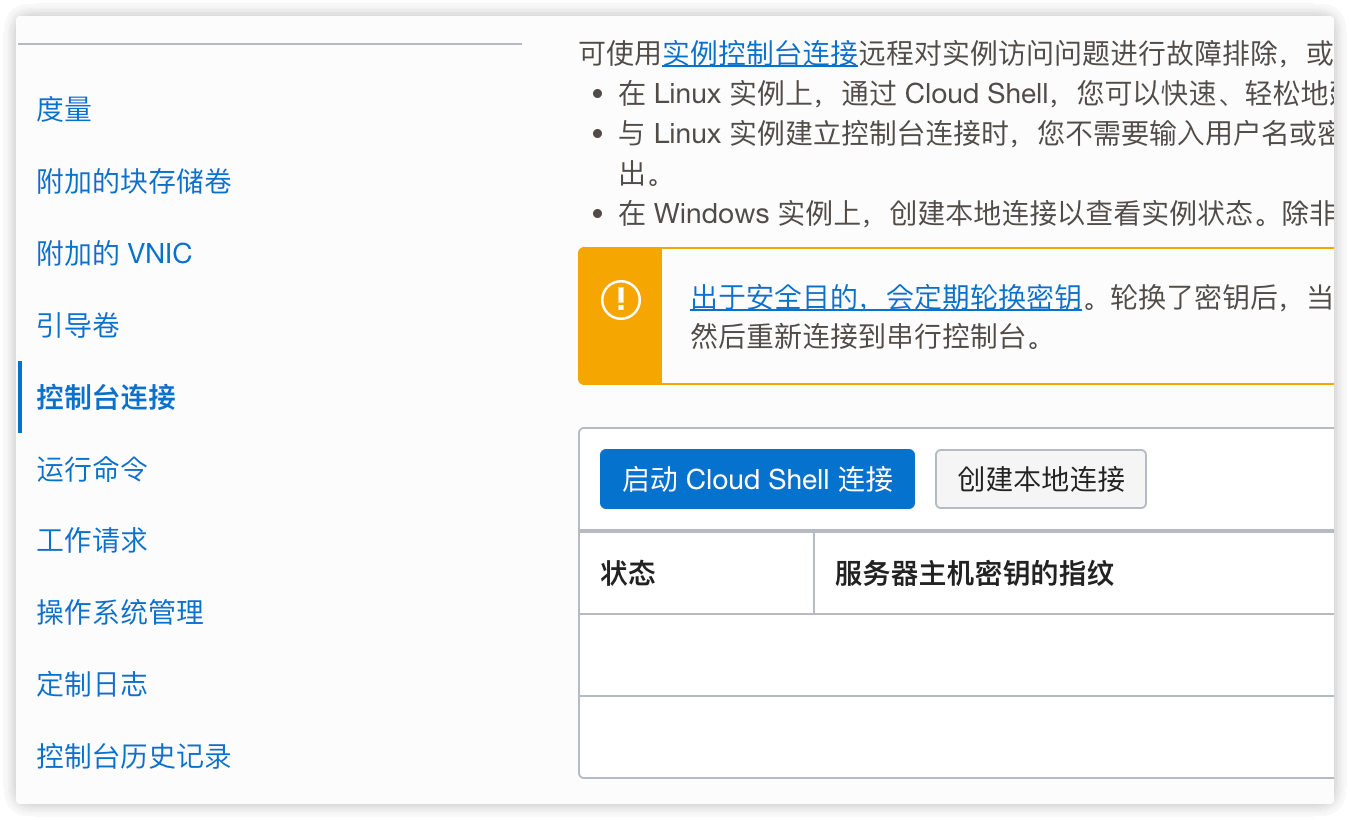The height and width of the screenshot is (820, 1350).
Task: Select the second empty table row
Action: coord(956,736)
